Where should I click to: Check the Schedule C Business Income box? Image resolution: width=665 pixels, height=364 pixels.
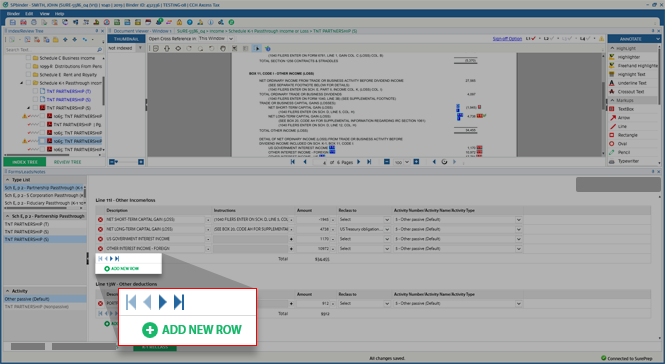[28, 58]
